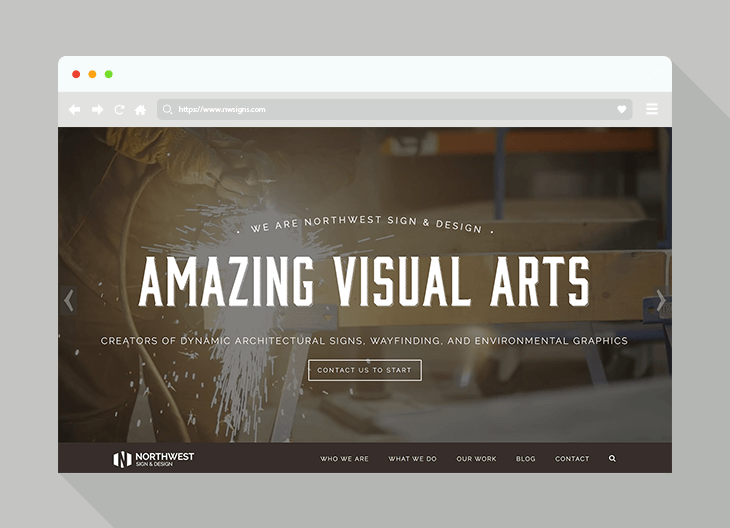
Task: Click the nwsigns.com address field
Action: tap(394, 109)
